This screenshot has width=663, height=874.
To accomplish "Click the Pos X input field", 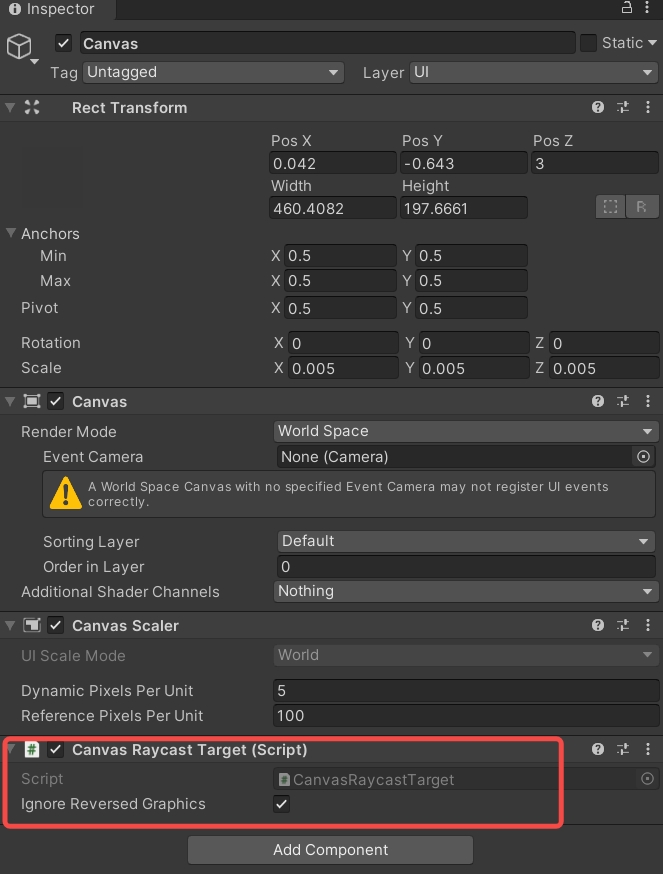I will pyautogui.click(x=333, y=163).
